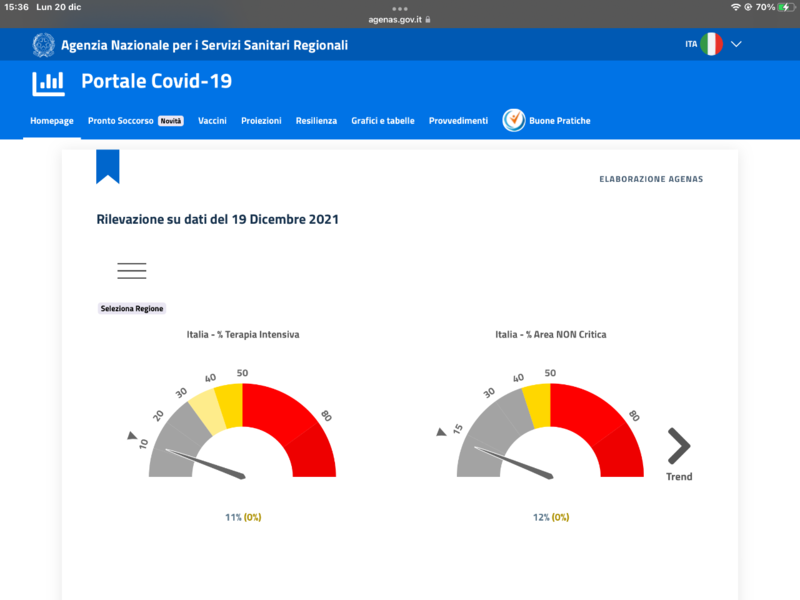800x600 pixels.
Task: Click the blue bookmark ribbon icon
Action: click(107, 166)
